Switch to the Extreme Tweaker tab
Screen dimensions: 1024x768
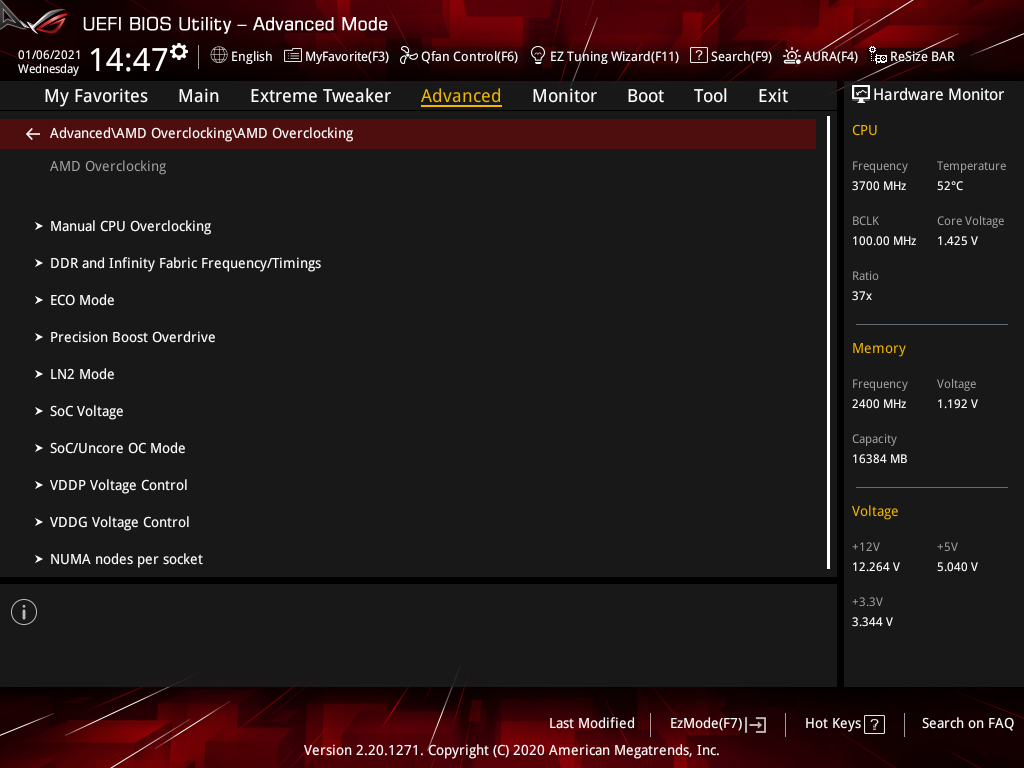coord(320,96)
